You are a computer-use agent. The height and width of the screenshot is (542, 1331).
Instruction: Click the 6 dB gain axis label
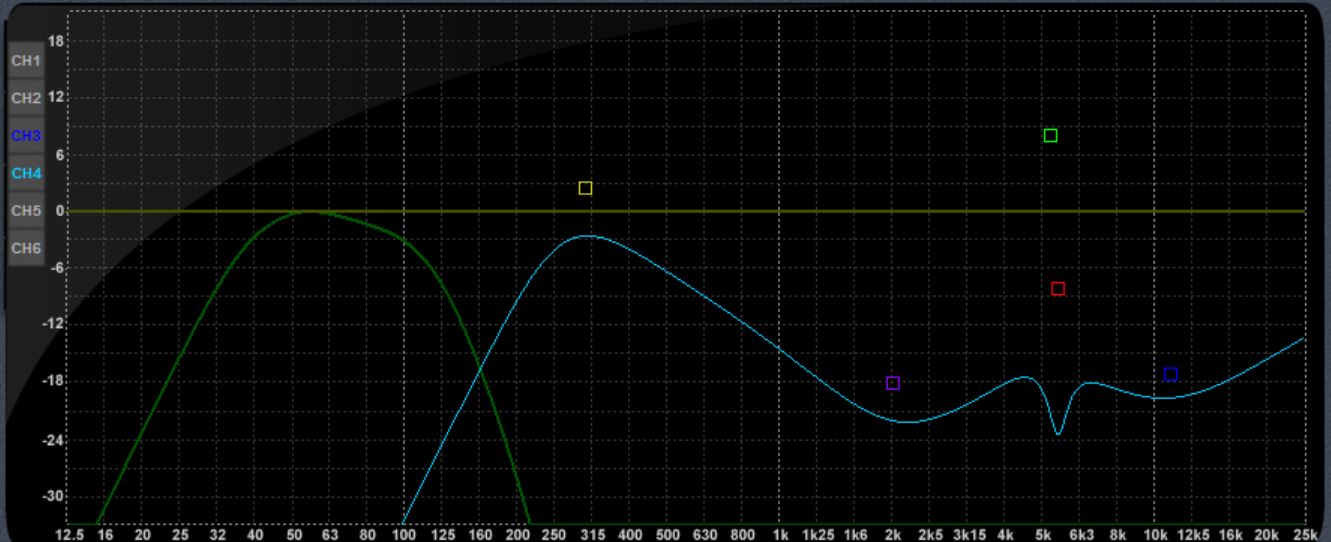(60, 155)
